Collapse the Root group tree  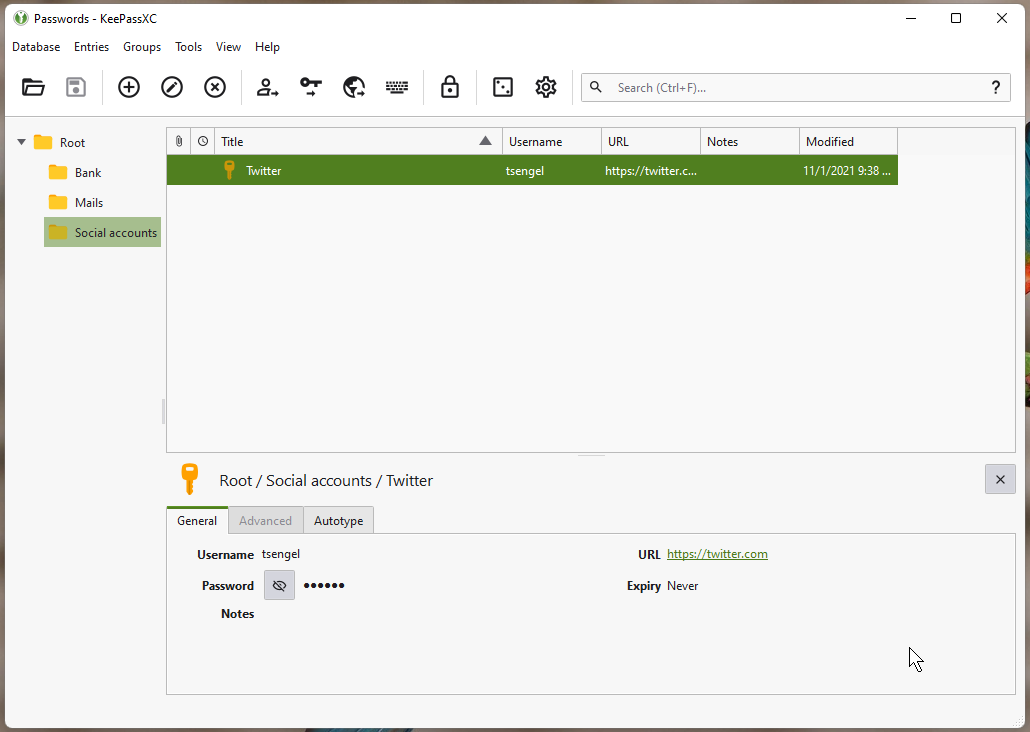click(22, 142)
